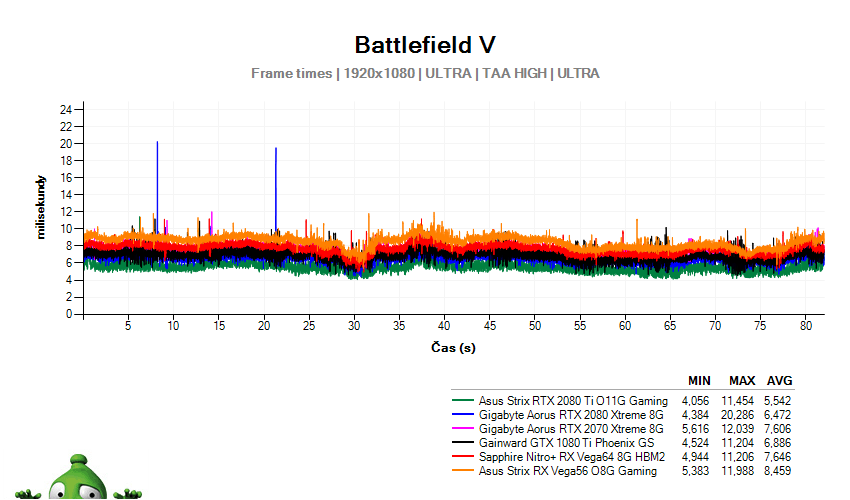Click the AVG value 6,886

[777, 443]
